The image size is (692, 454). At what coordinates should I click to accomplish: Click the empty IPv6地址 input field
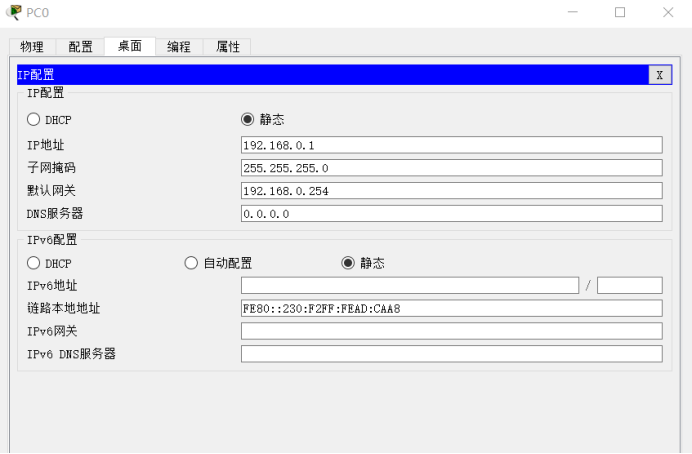(x=410, y=285)
